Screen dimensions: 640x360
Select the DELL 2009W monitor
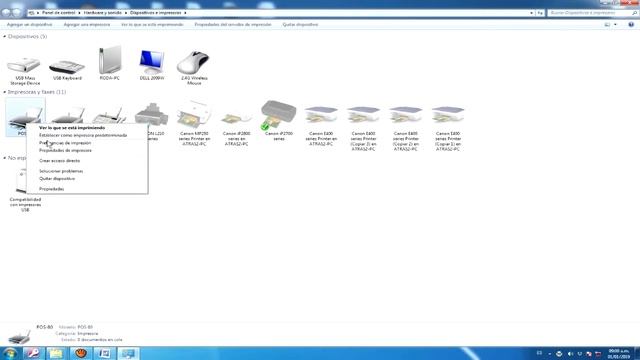(152, 64)
